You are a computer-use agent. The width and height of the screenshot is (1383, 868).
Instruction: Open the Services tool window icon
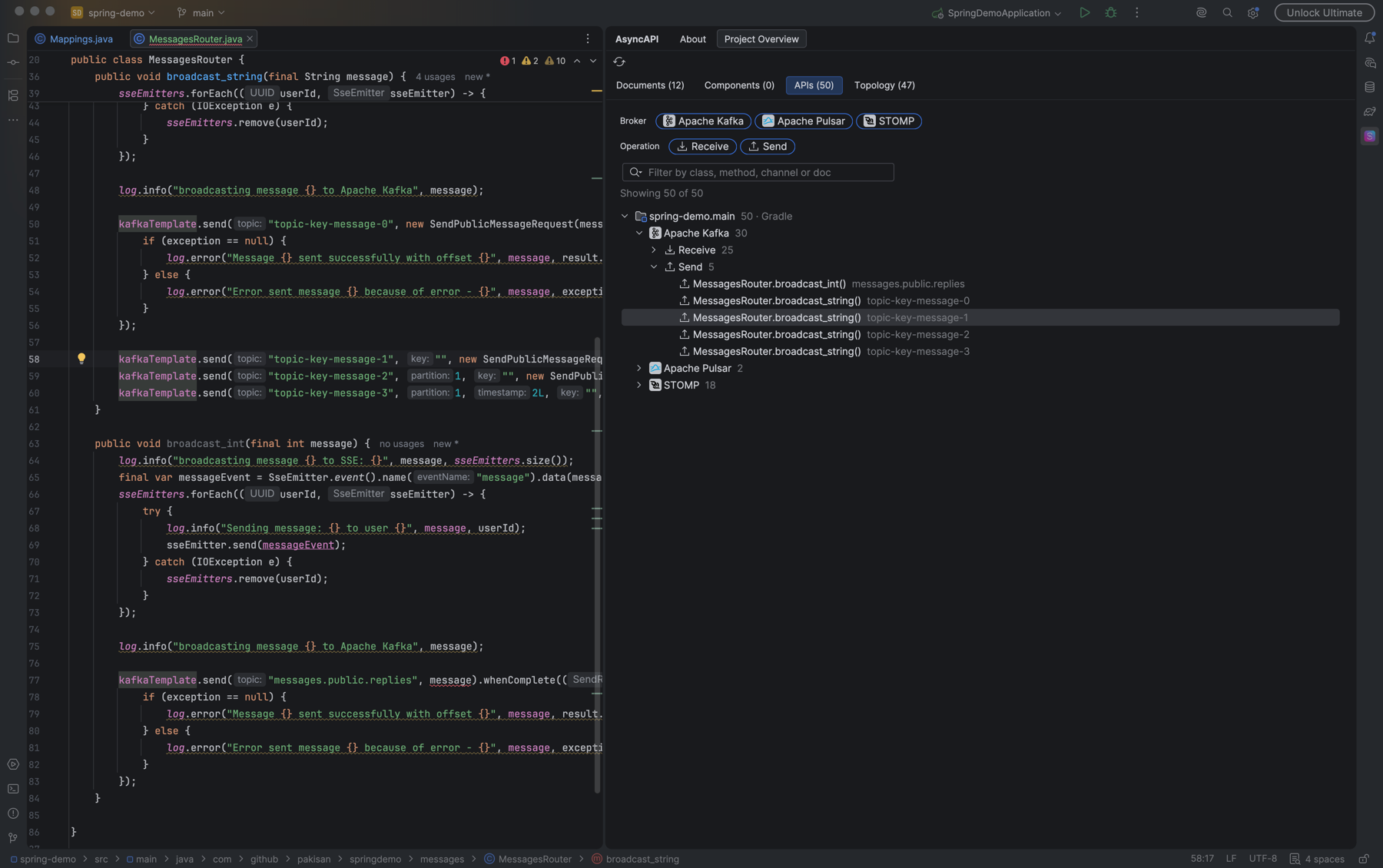[x=13, y=764]
